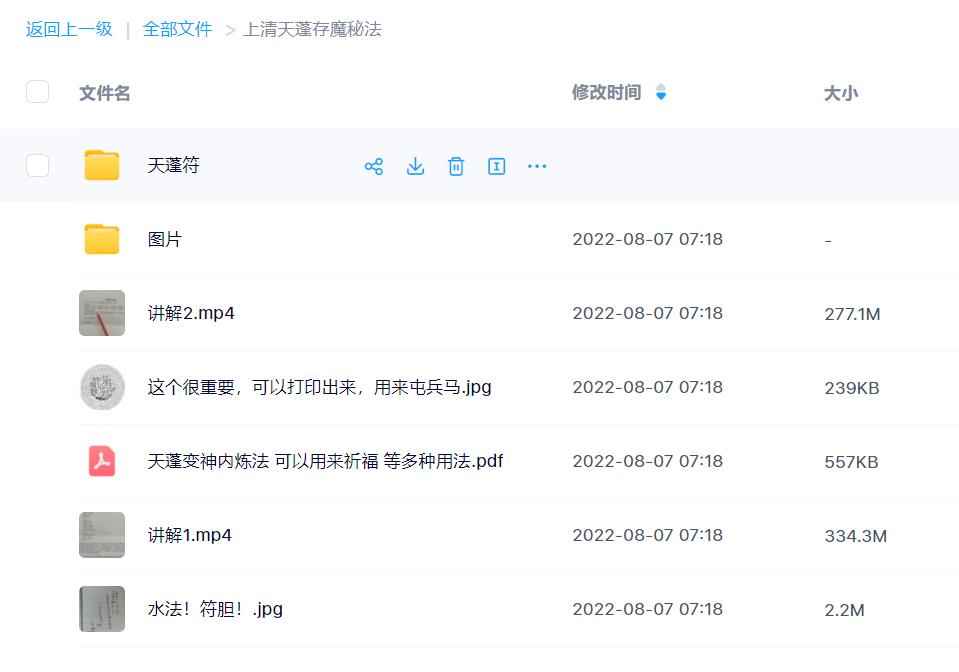The height and width of the screenshot is (672, 959).
Task: Click the 文件名 column header
Action: (104, 93)
